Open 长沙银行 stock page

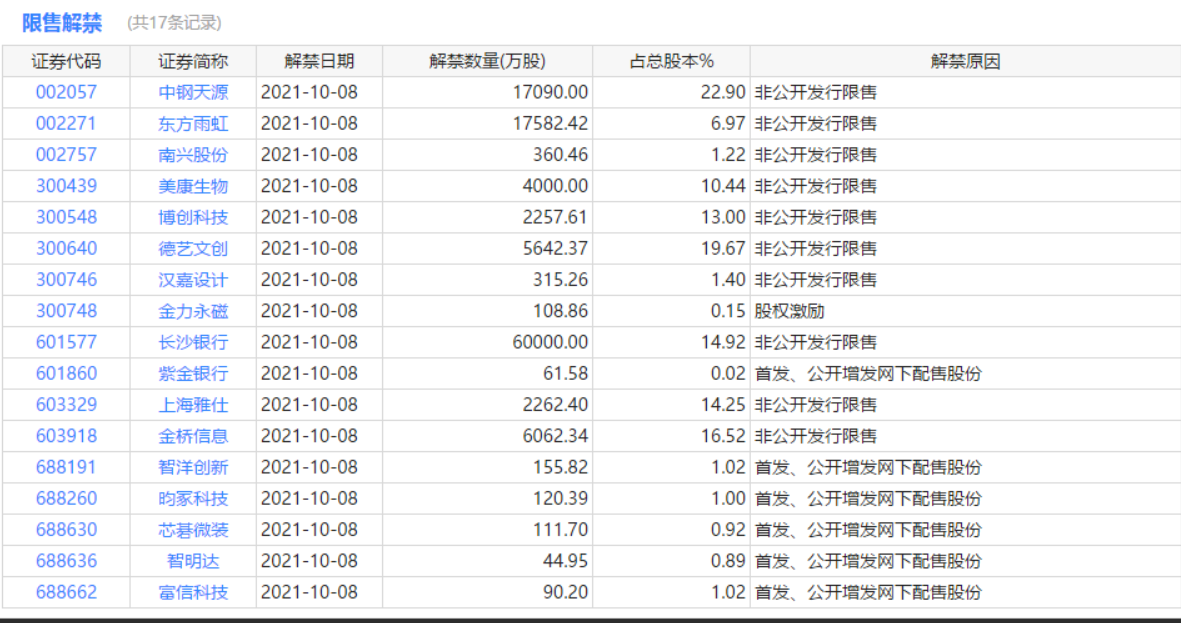coord(193,342)
